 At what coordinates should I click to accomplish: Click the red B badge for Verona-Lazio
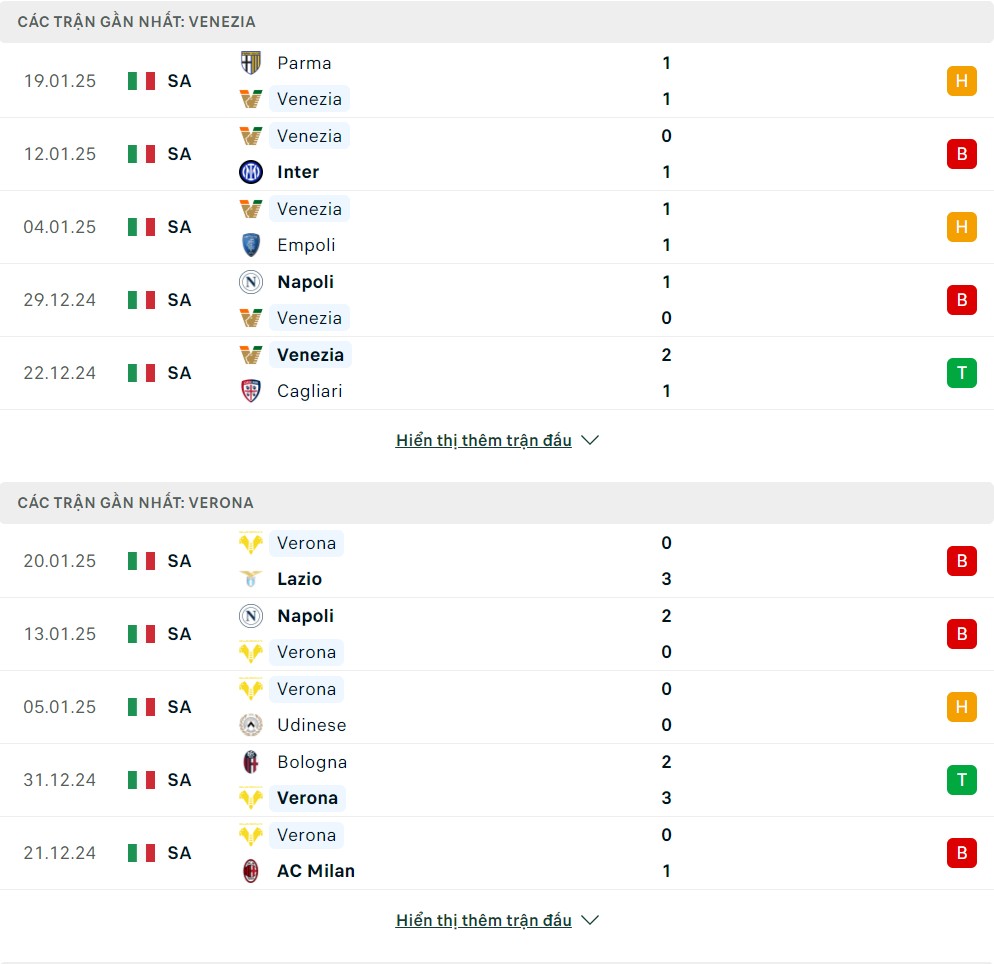pyautogui.click(x=961, y=561)
